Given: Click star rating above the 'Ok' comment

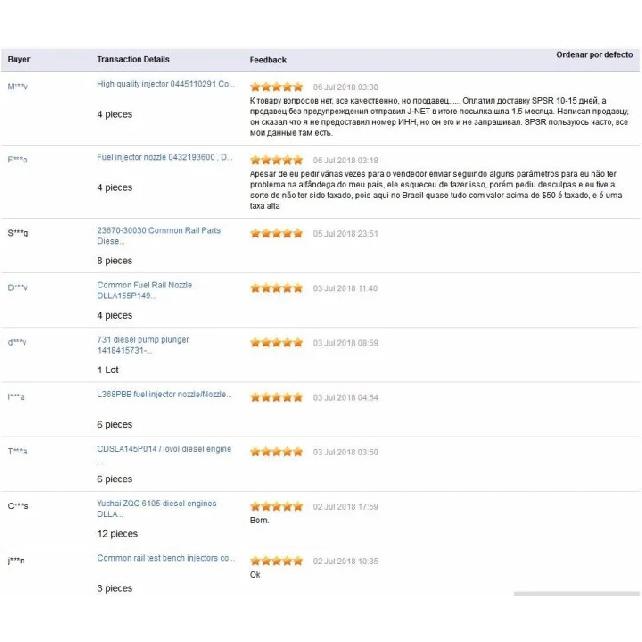Looking at the screenshot, I should pos(276,561).
